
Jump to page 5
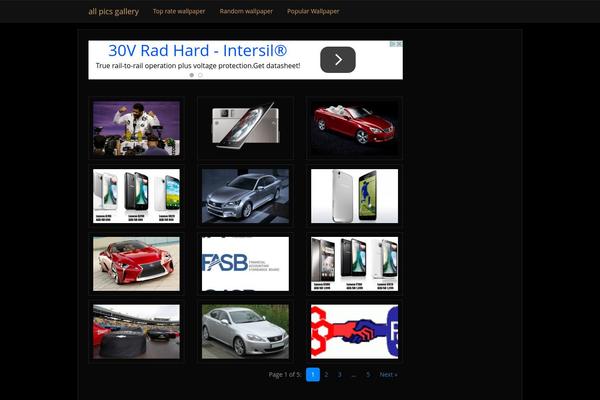tap(368, 374)
